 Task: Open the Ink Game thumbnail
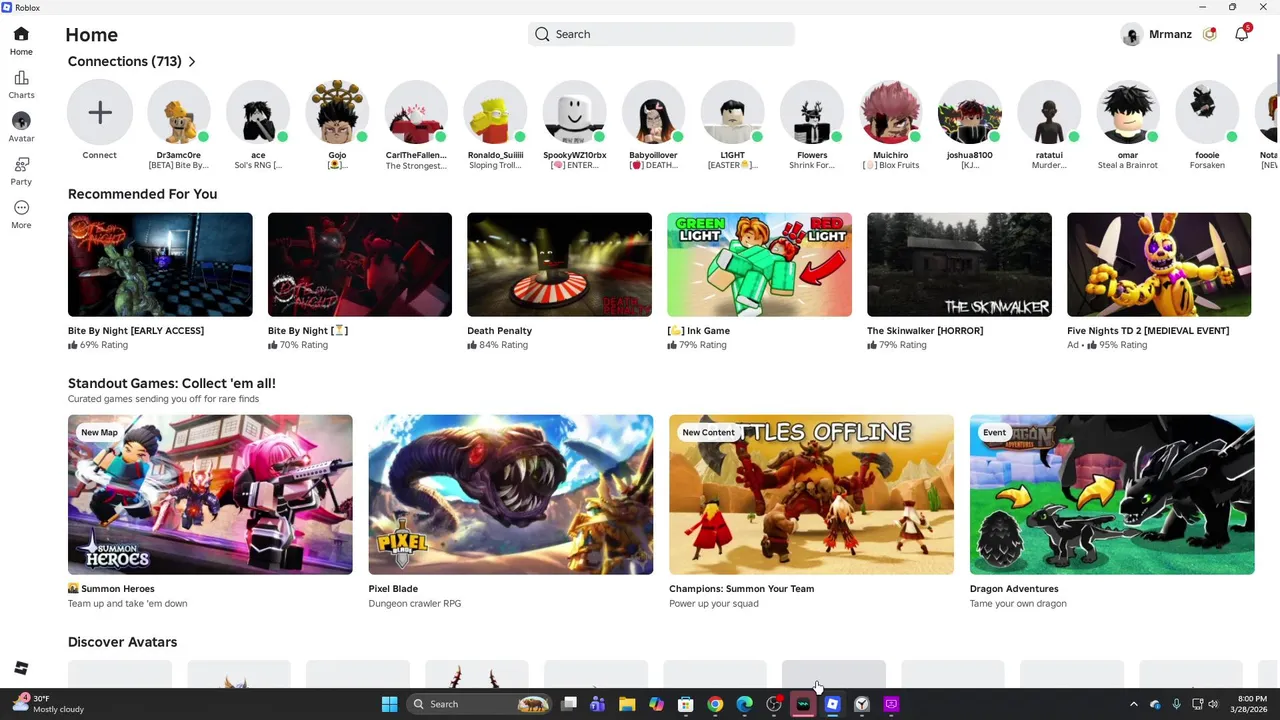tap(759, 264)
